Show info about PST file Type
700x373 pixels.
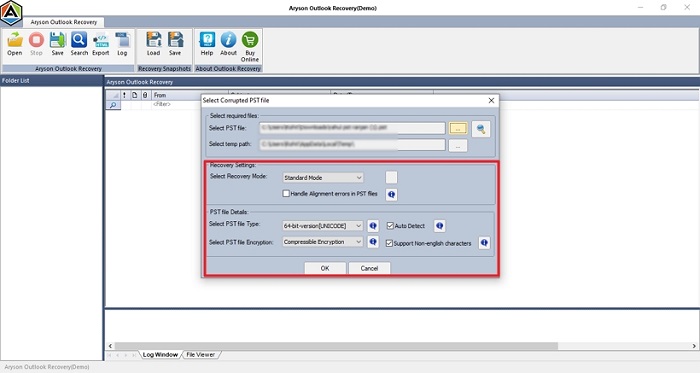coord(373,226)
